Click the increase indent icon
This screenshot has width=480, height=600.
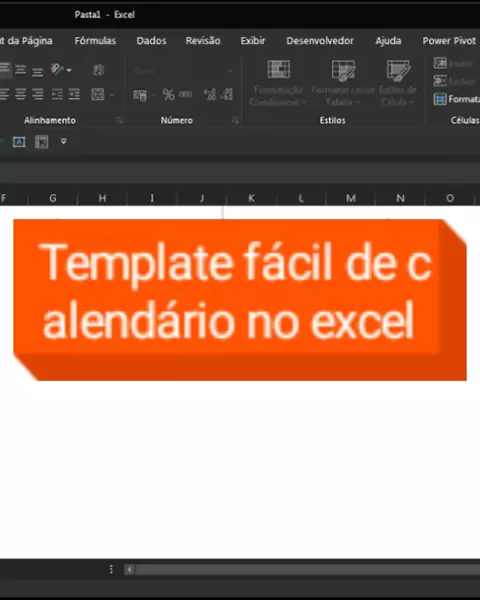[x=74, y=94]
